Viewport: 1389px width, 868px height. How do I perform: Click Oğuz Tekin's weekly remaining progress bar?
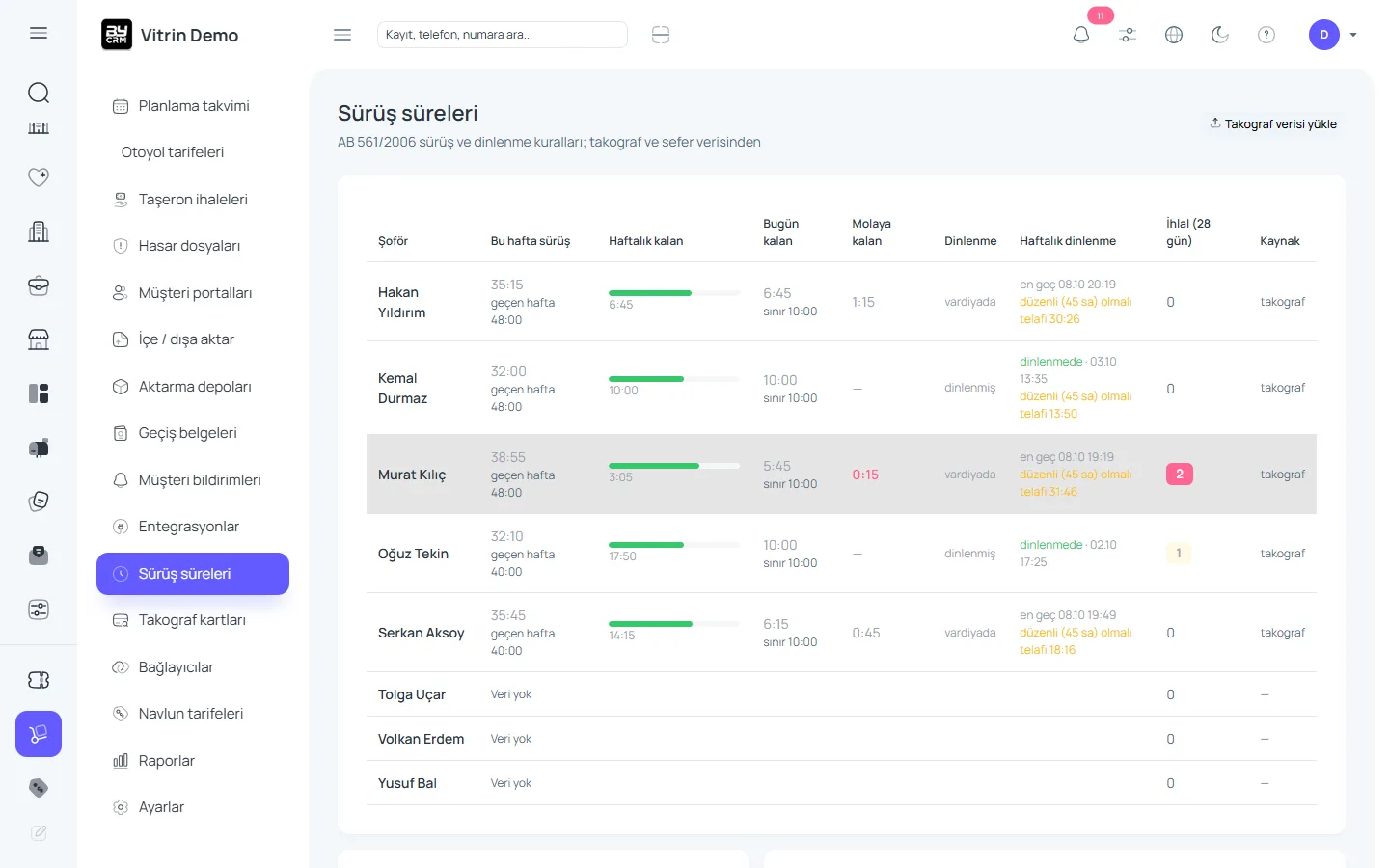pos(673,545)
